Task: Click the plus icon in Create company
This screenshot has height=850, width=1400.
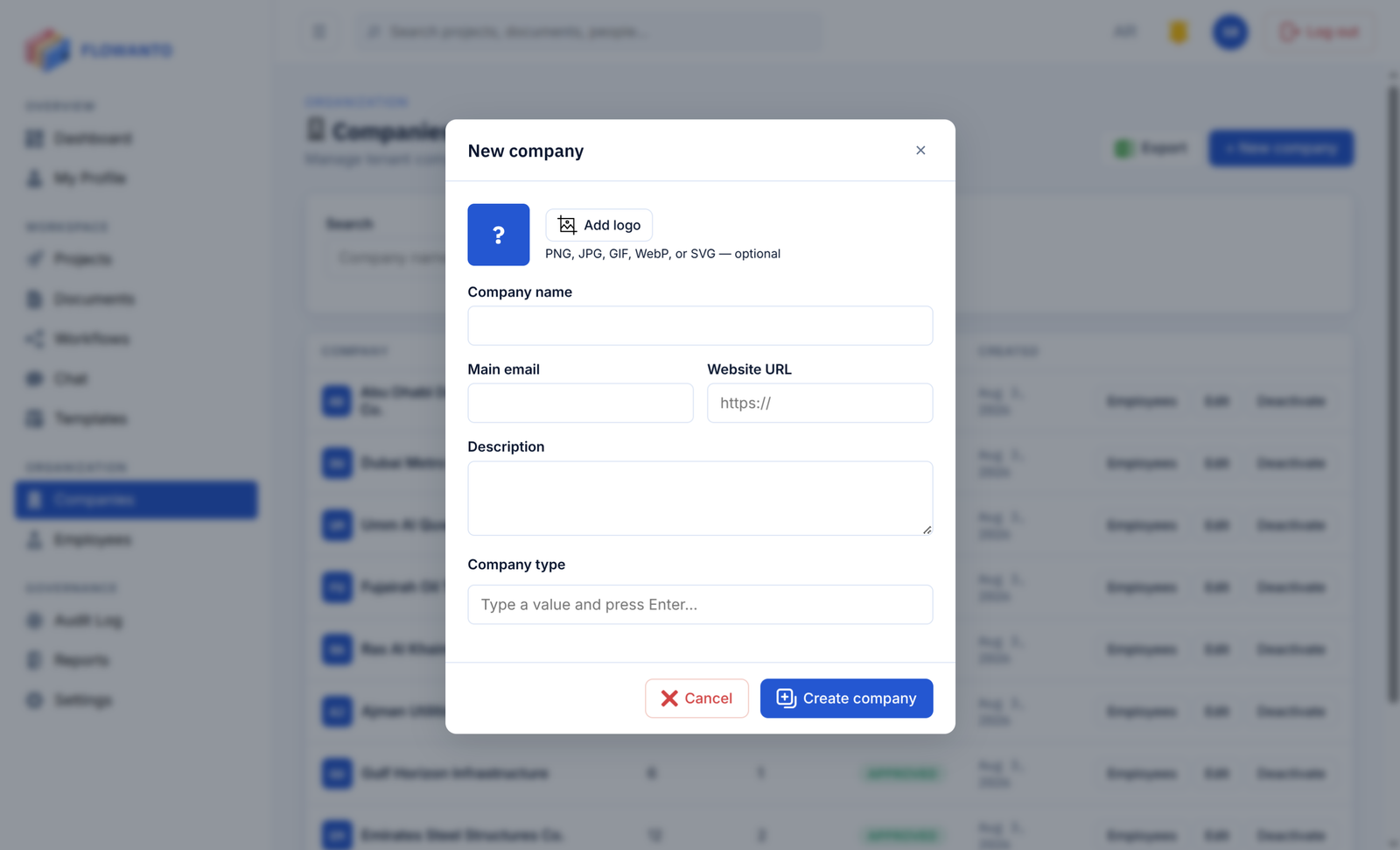Action: point(786,698)
